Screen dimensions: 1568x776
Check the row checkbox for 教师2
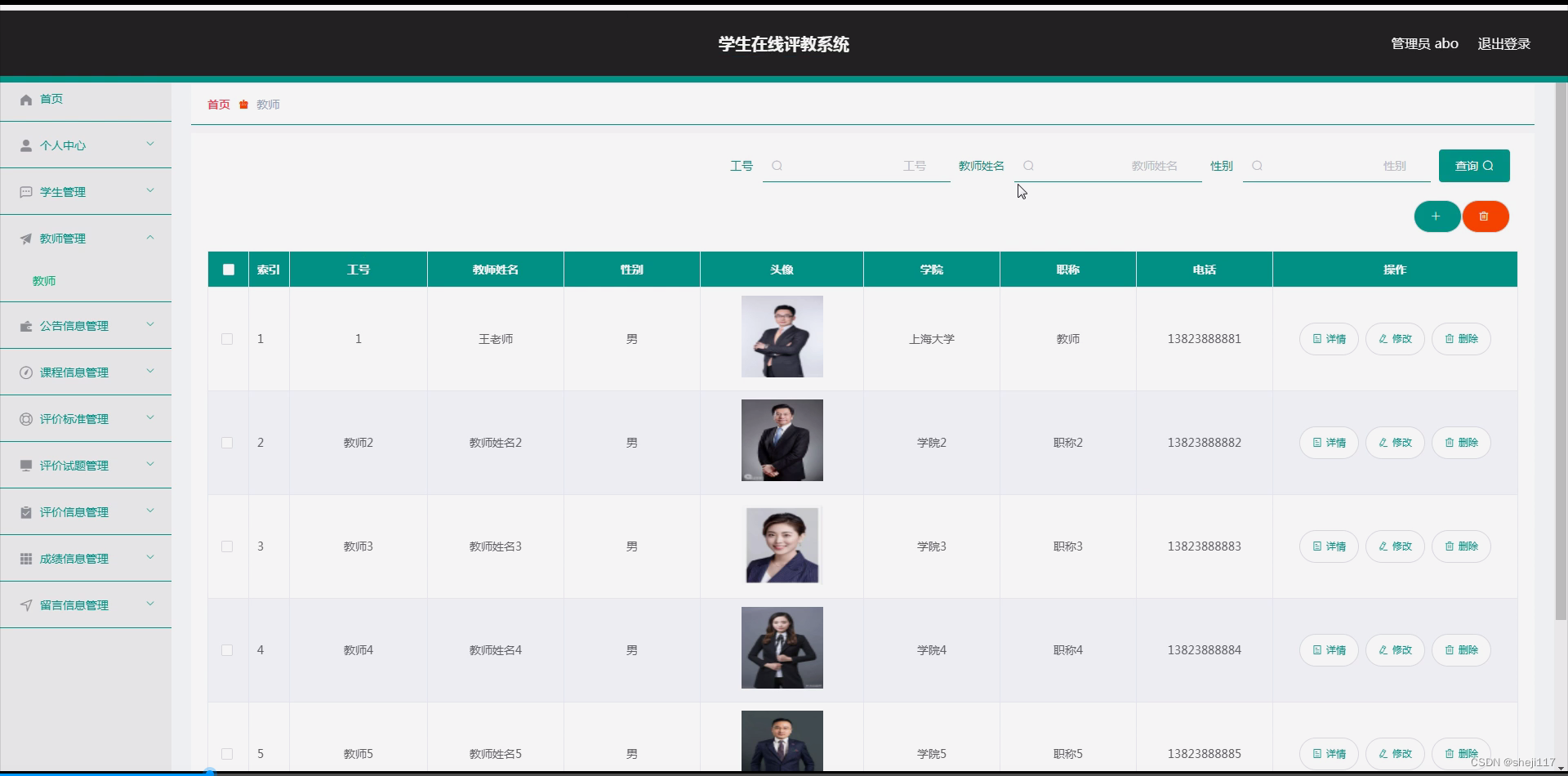(x=228, y=443)
